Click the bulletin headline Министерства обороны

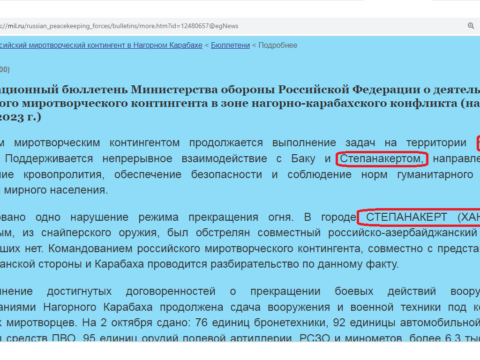203,90
